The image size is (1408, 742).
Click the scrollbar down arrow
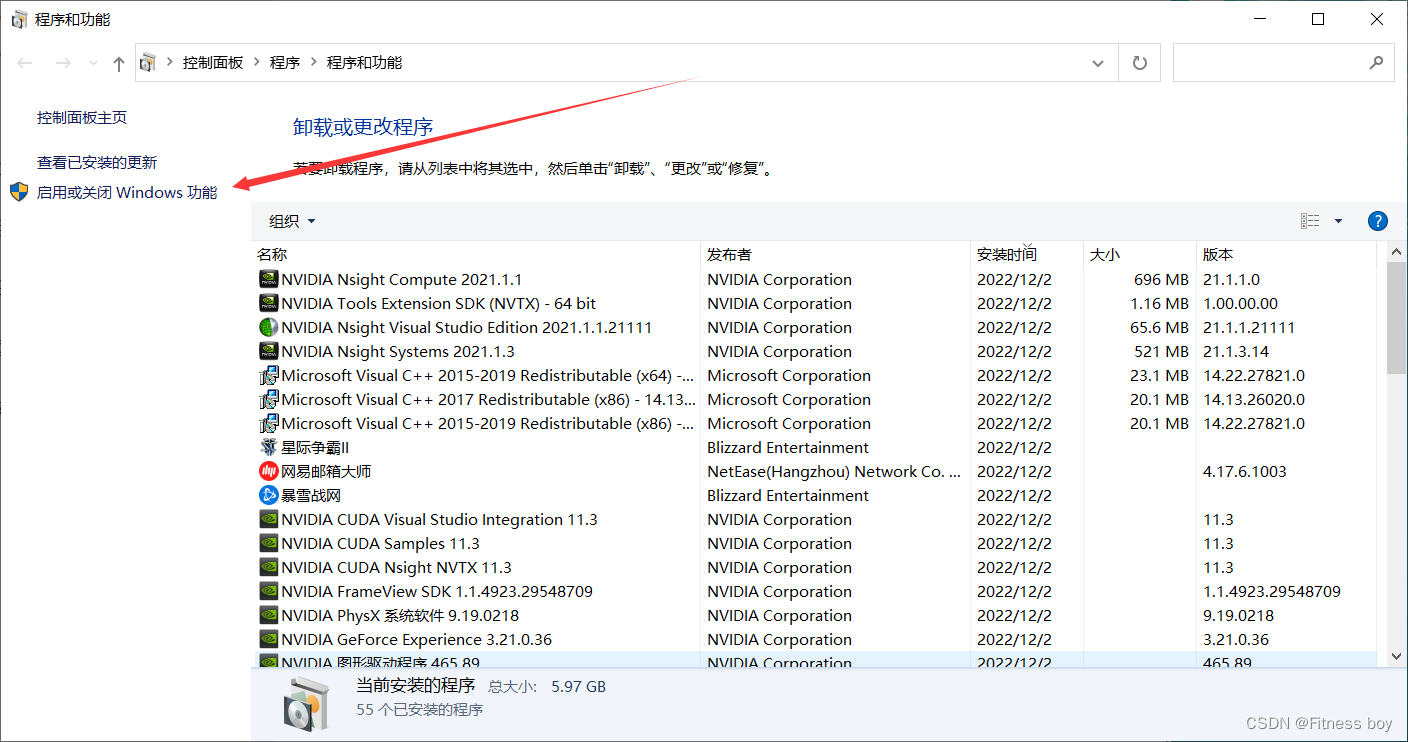[1397, 656]
